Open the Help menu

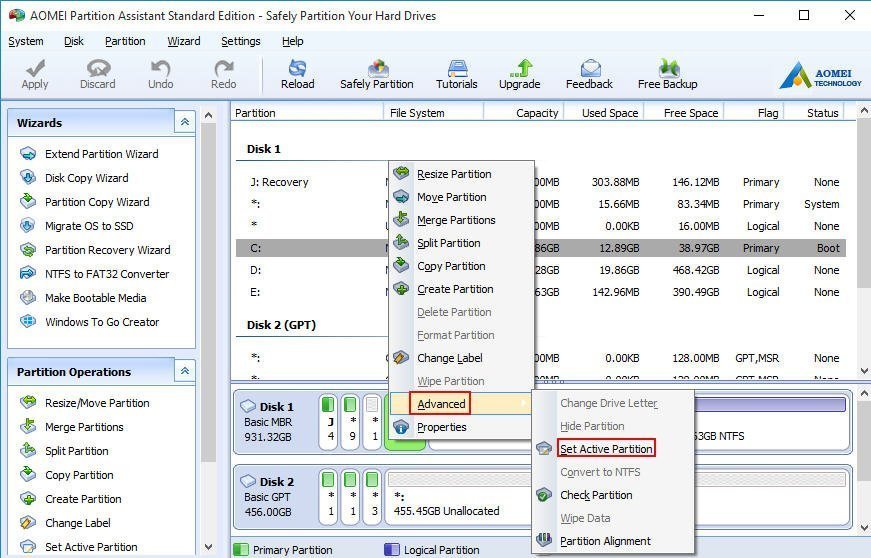point(293,41)
